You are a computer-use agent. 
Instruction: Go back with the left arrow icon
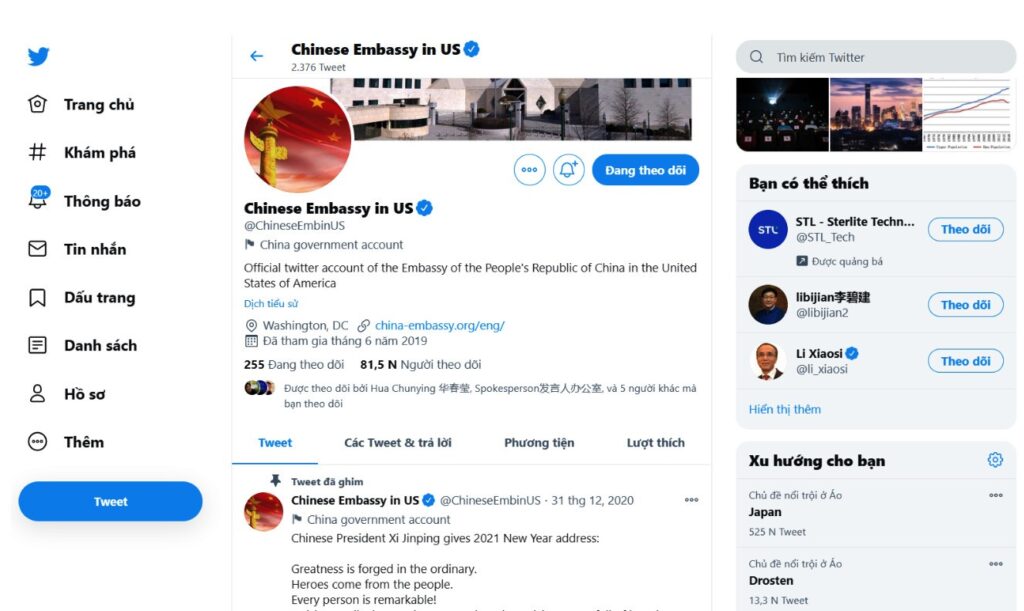click(x=257, y=56)
